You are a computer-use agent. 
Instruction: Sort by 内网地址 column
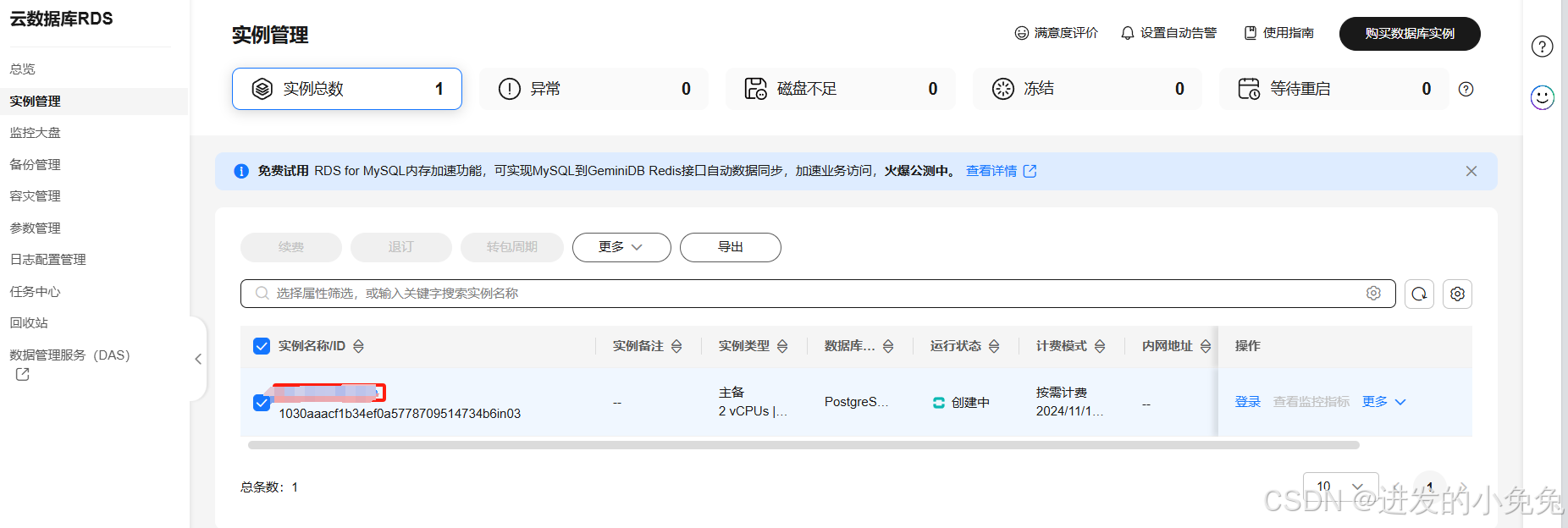(x=1206, y=346)
